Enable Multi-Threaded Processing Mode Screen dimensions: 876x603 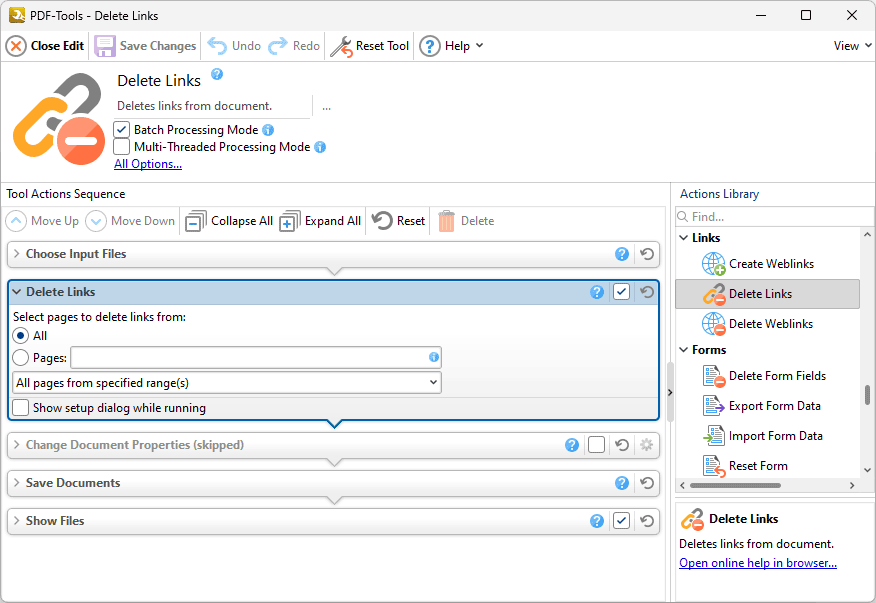point(122,147)
